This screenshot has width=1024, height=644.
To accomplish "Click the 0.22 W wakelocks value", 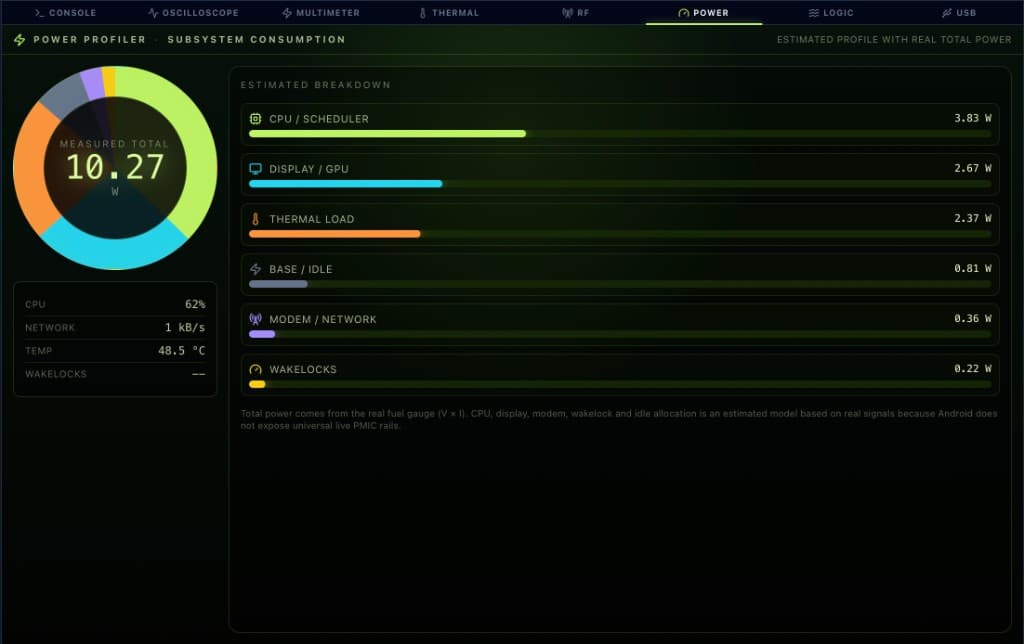I will [972, 369].
